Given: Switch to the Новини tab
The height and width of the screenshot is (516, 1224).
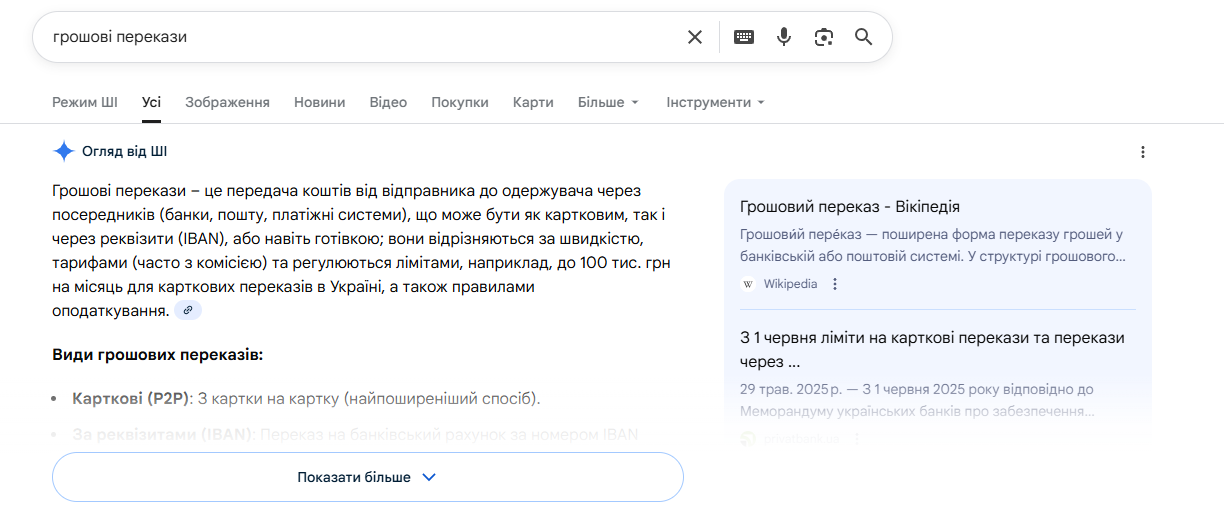Looking at the screenshot, I should [x=319, y=102].
